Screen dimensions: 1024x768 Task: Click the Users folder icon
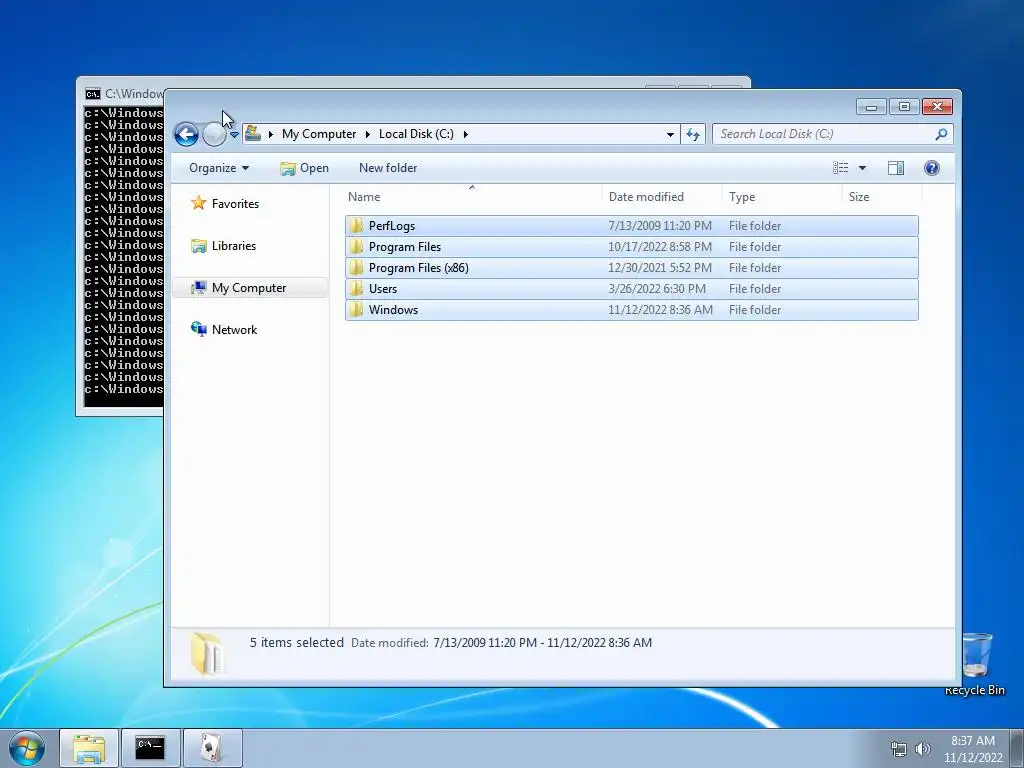point(356,289)
